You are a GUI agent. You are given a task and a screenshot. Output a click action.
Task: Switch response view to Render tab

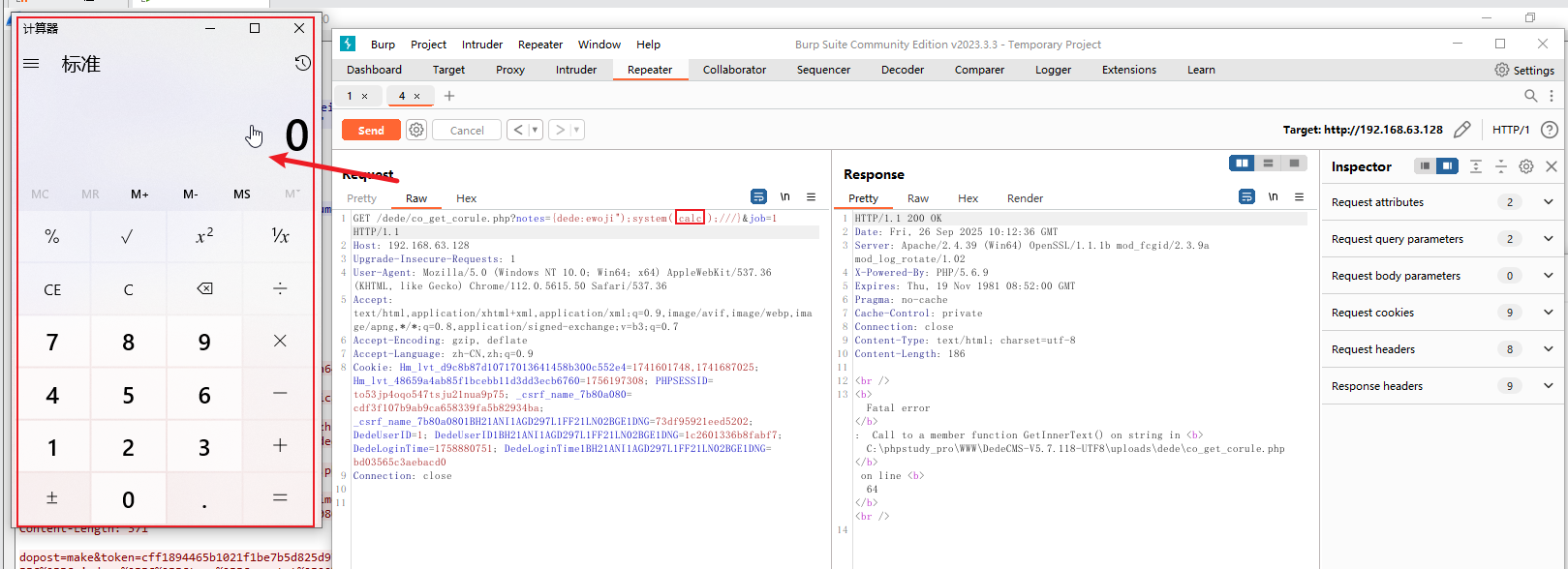[x=1025, y=198]
